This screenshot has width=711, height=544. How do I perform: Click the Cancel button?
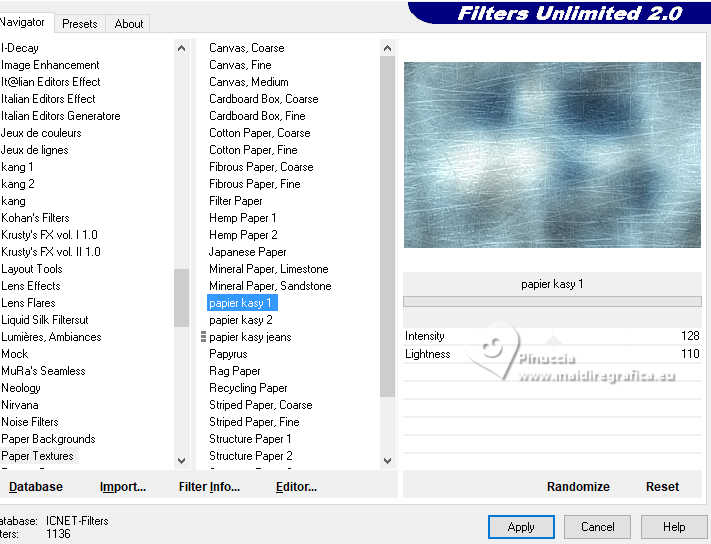(597, 527)
